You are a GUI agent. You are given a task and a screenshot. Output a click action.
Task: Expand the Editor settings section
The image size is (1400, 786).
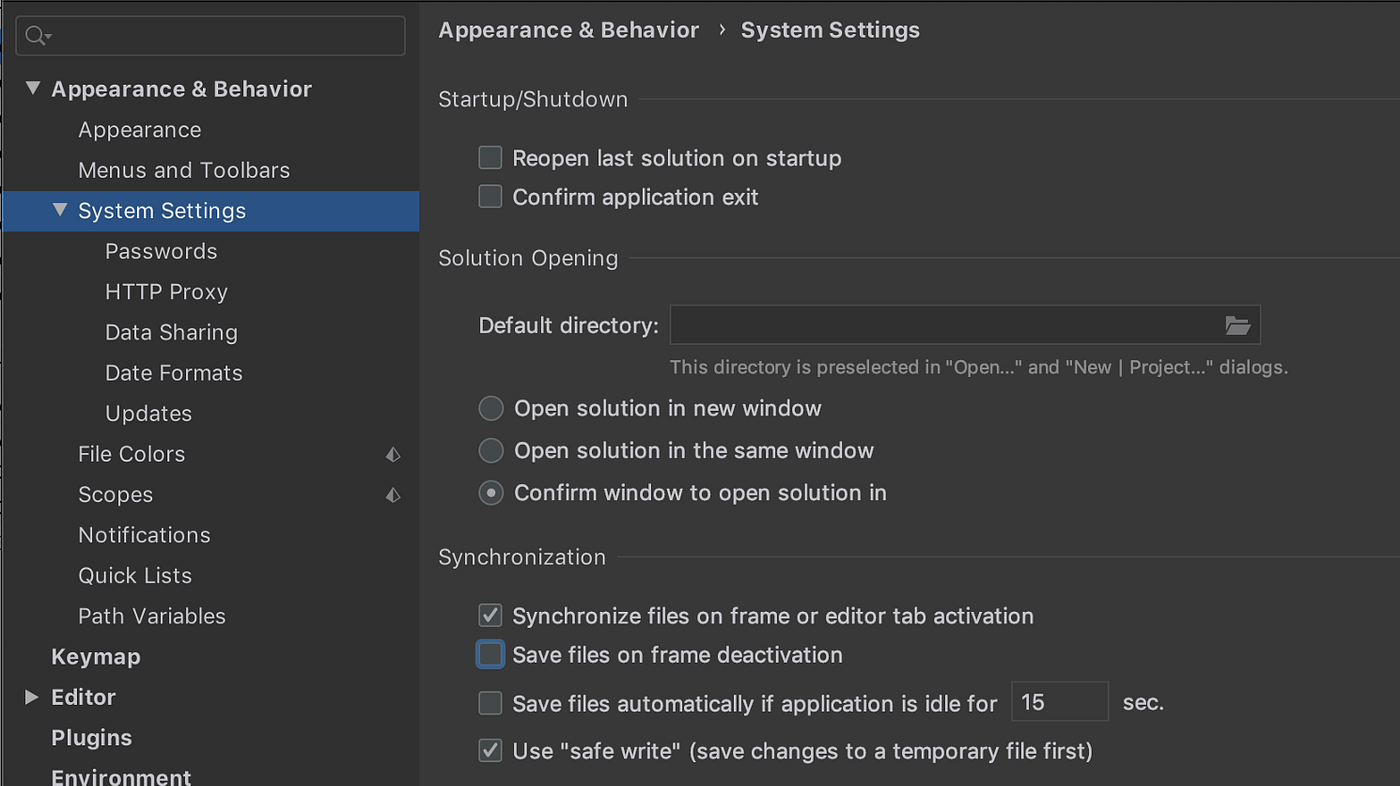(32, 697)
